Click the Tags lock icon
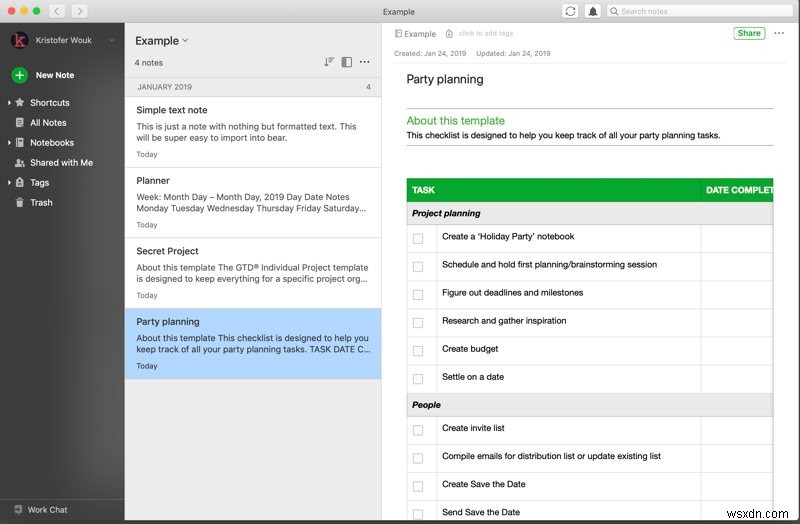800x524 pixels. coord(20,182)
